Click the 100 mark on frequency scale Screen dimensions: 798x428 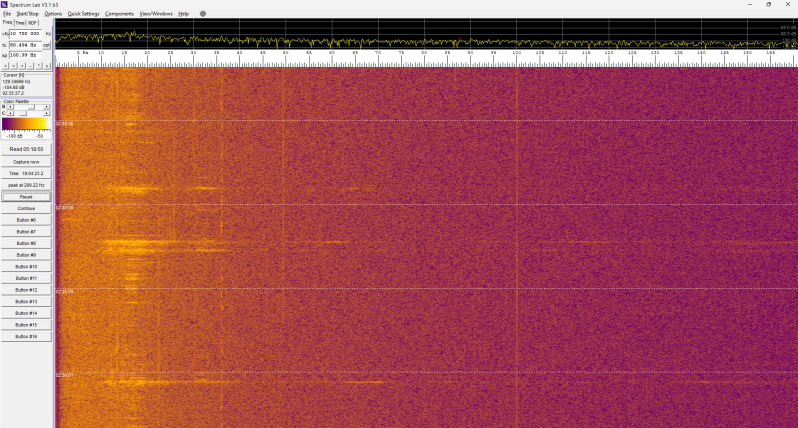517,53
